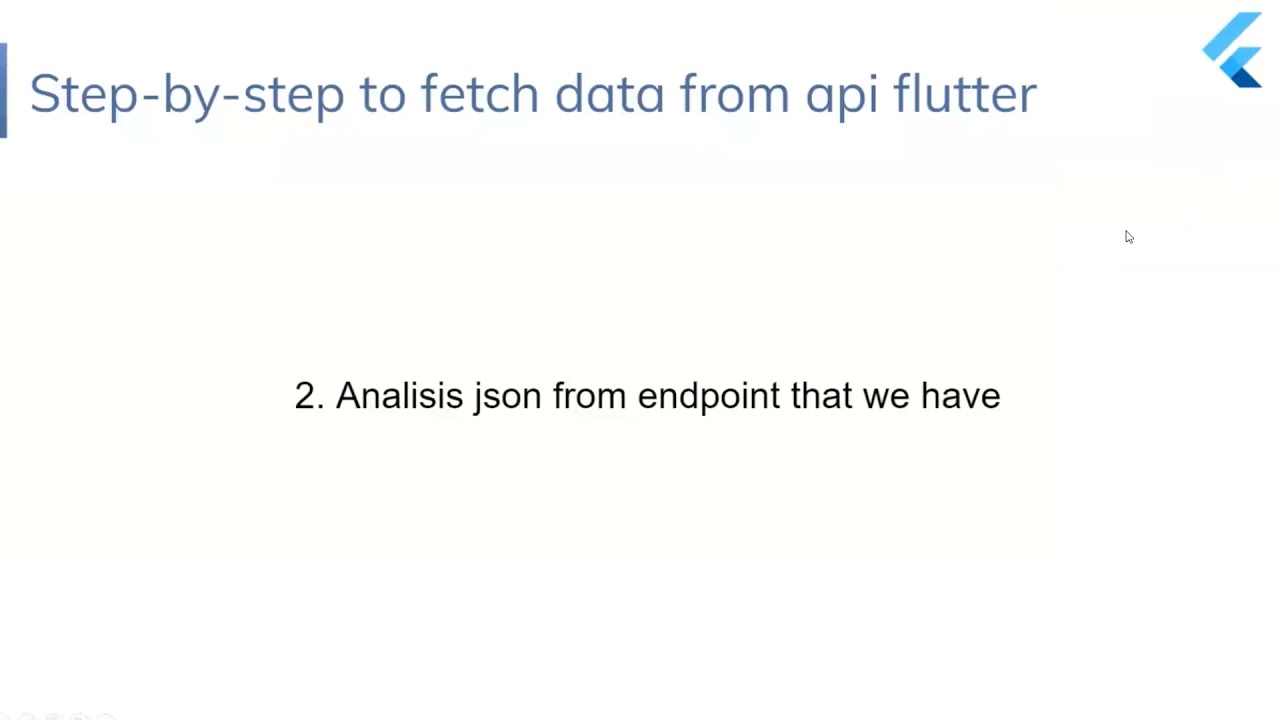Viewport: 1280px width, 720px height.
Task: Click the list number "2."
Action: pyautogui.click(x=309, y=396)
